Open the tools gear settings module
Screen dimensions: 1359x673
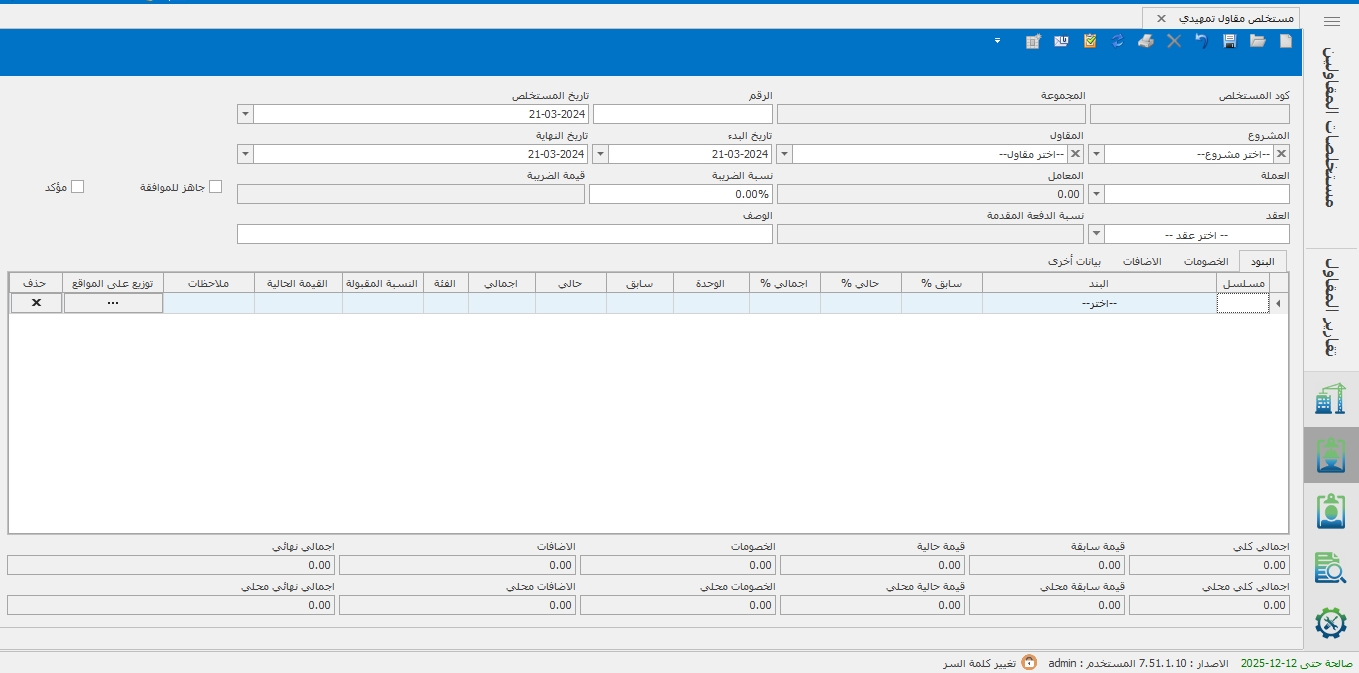pos(1330,622)
